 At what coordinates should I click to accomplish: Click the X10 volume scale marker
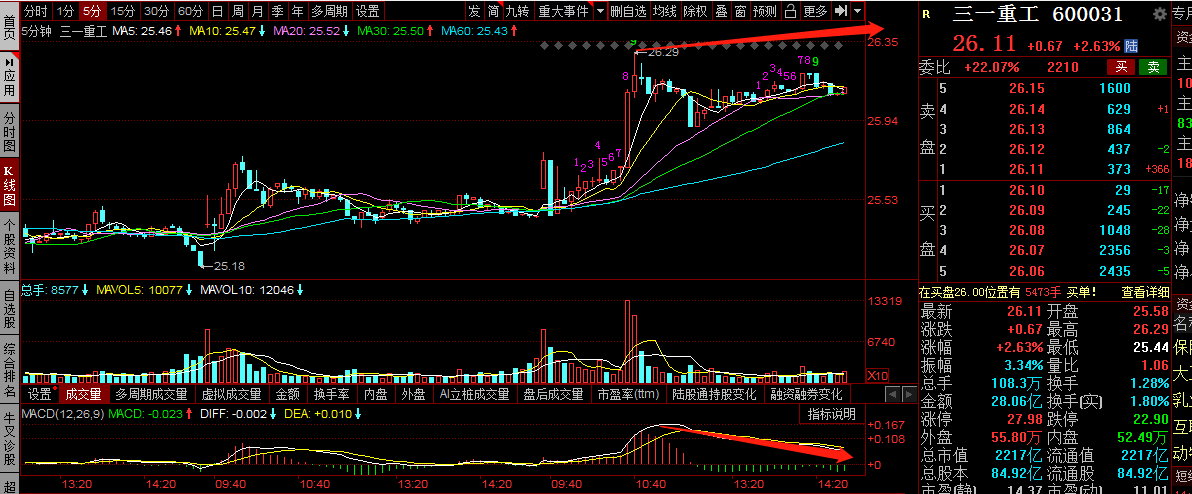877,375
